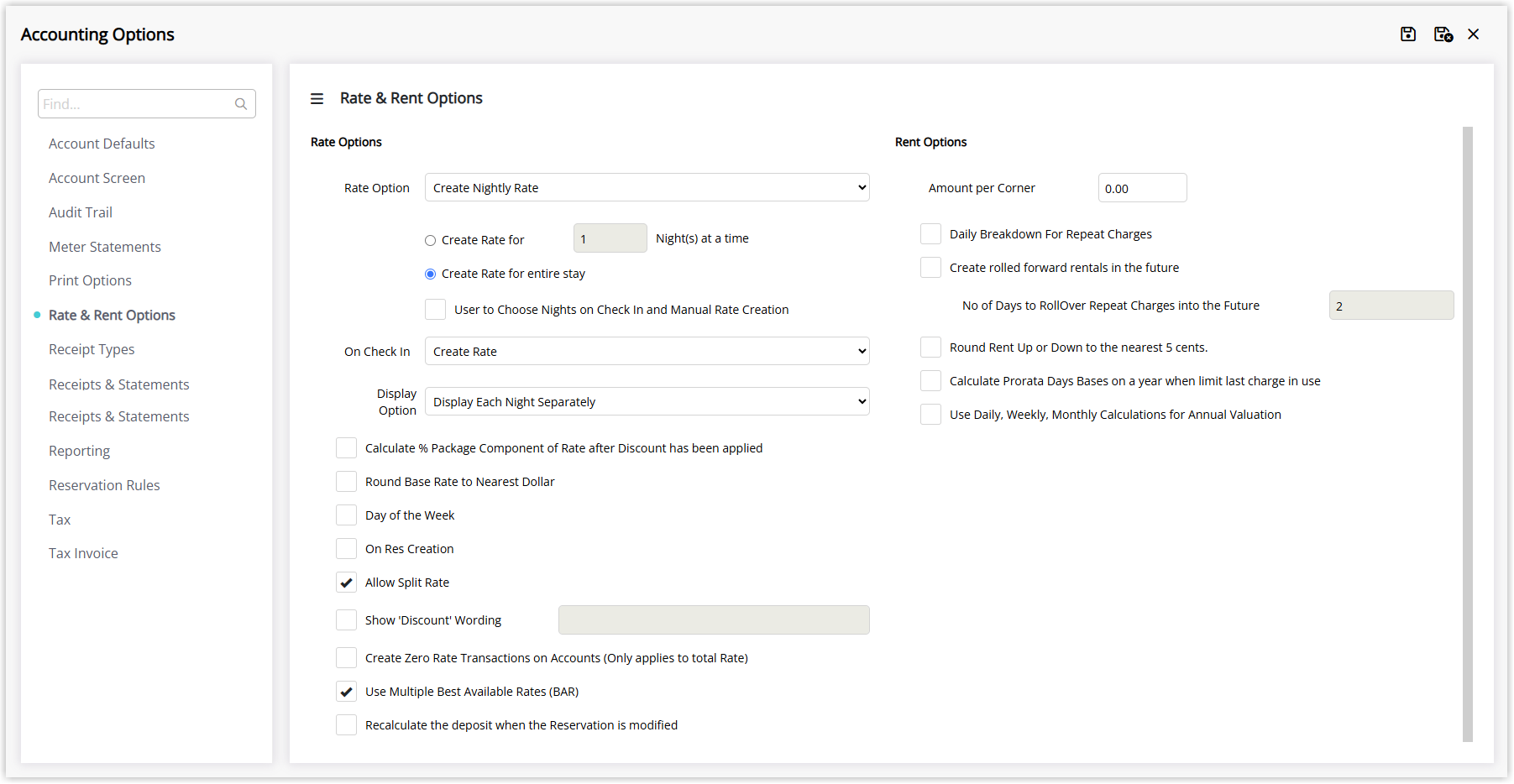Enable Daily, Weekly, Monthly Calculations for Annual Valuation

[x=930, y=415]
